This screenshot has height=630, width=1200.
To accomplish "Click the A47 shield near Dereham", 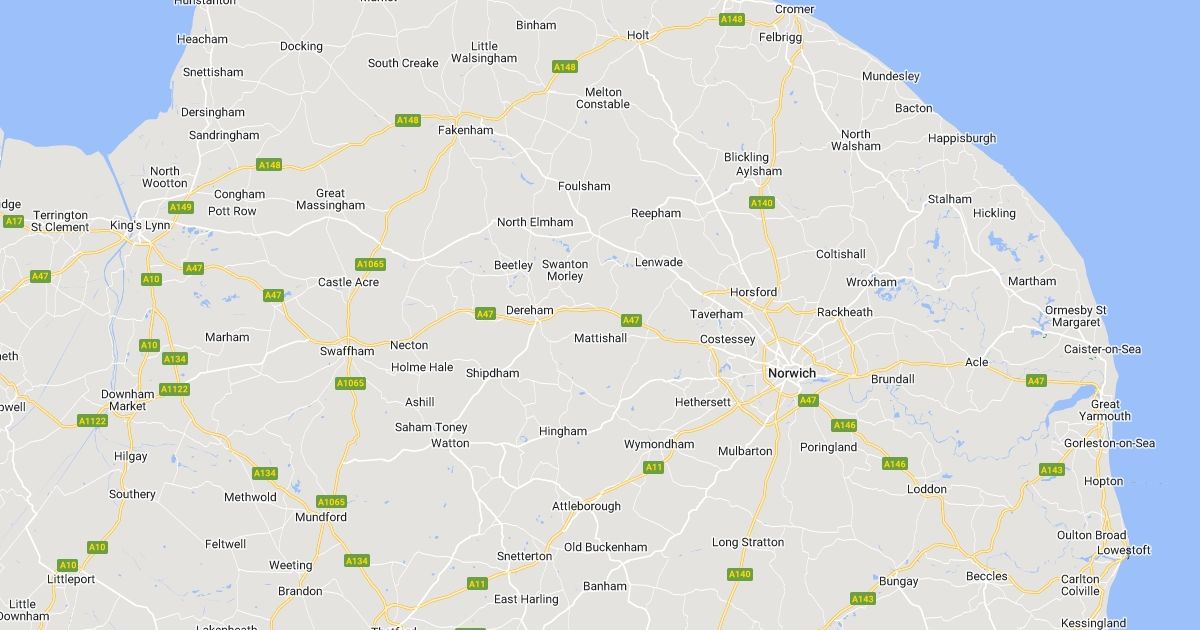I will 485,314.
